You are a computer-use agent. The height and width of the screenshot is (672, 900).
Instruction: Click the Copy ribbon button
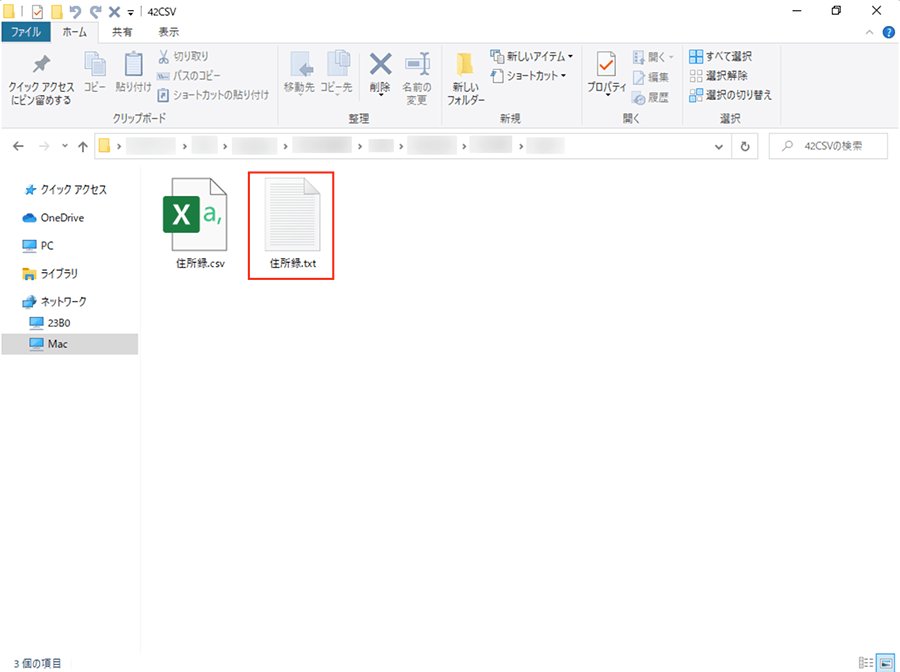click(95, 72)
